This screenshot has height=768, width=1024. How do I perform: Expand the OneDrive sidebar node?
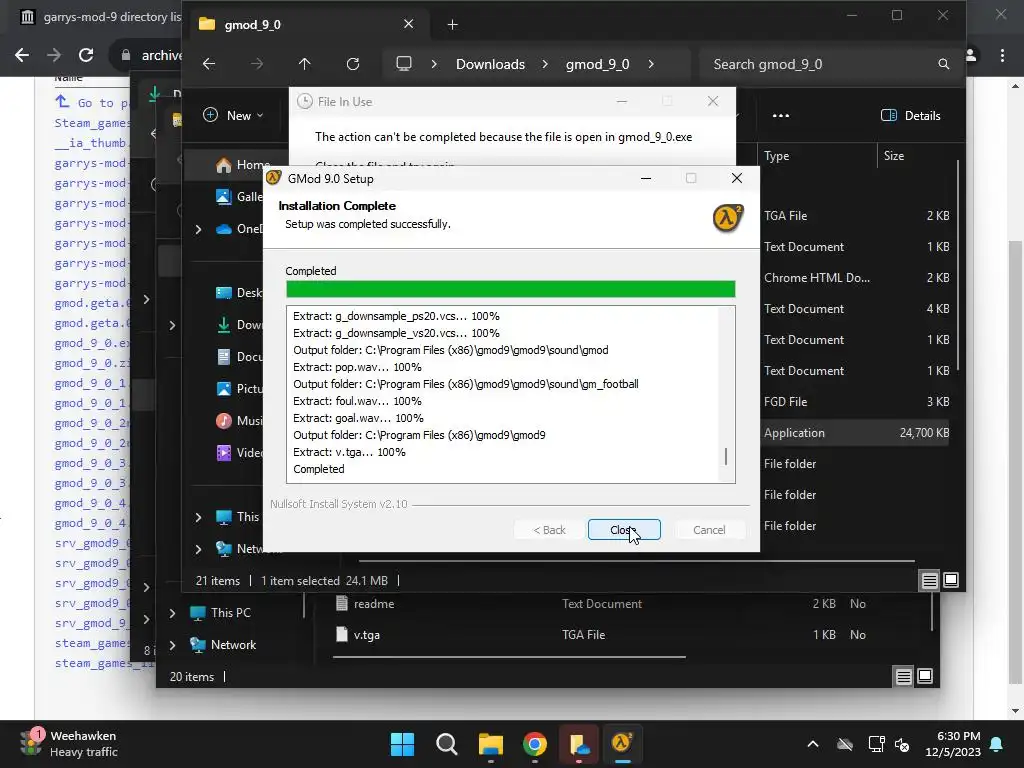(199, 229)
